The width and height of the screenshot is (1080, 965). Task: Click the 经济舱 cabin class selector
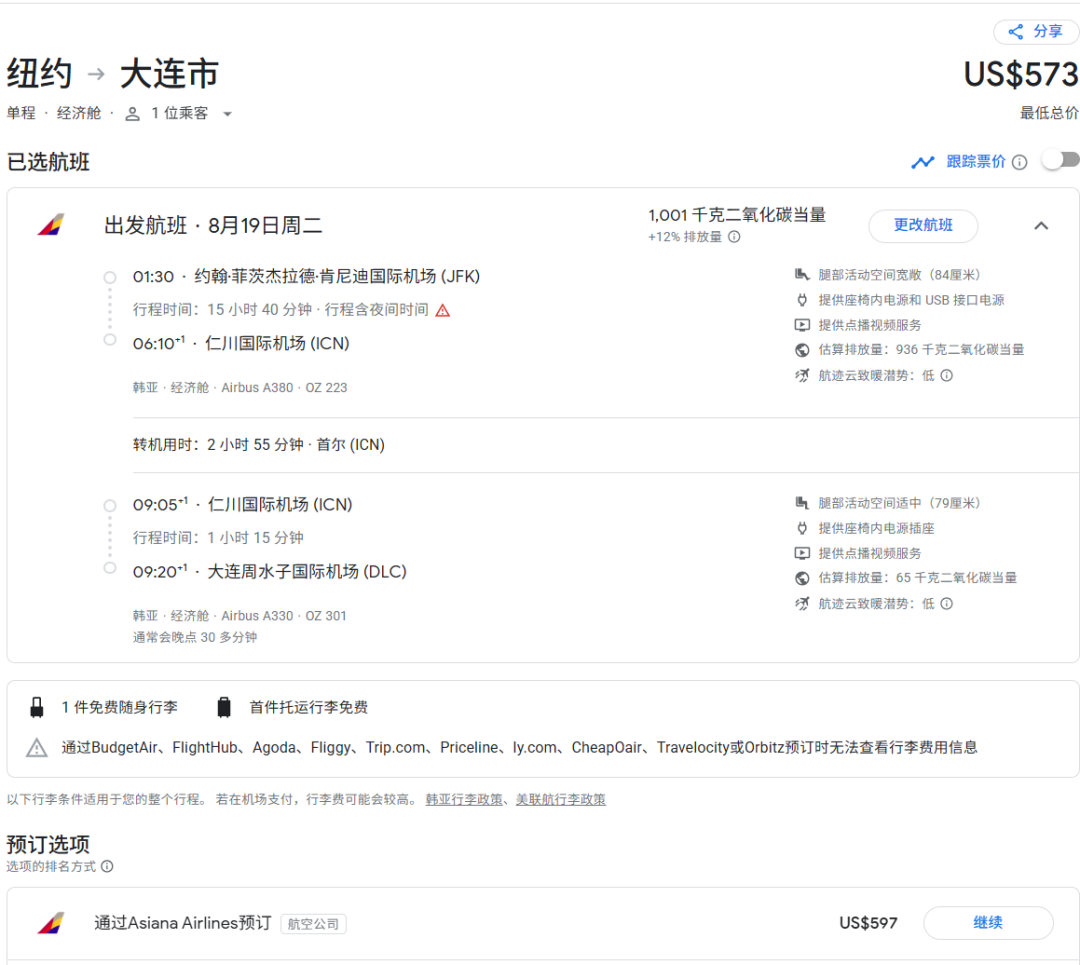79,114
